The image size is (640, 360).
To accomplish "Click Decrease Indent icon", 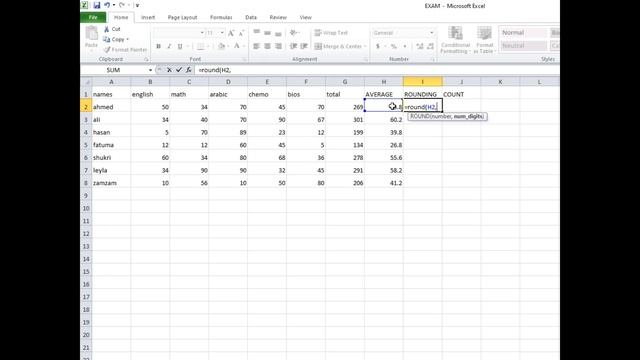I will click(x=293, y=46).
